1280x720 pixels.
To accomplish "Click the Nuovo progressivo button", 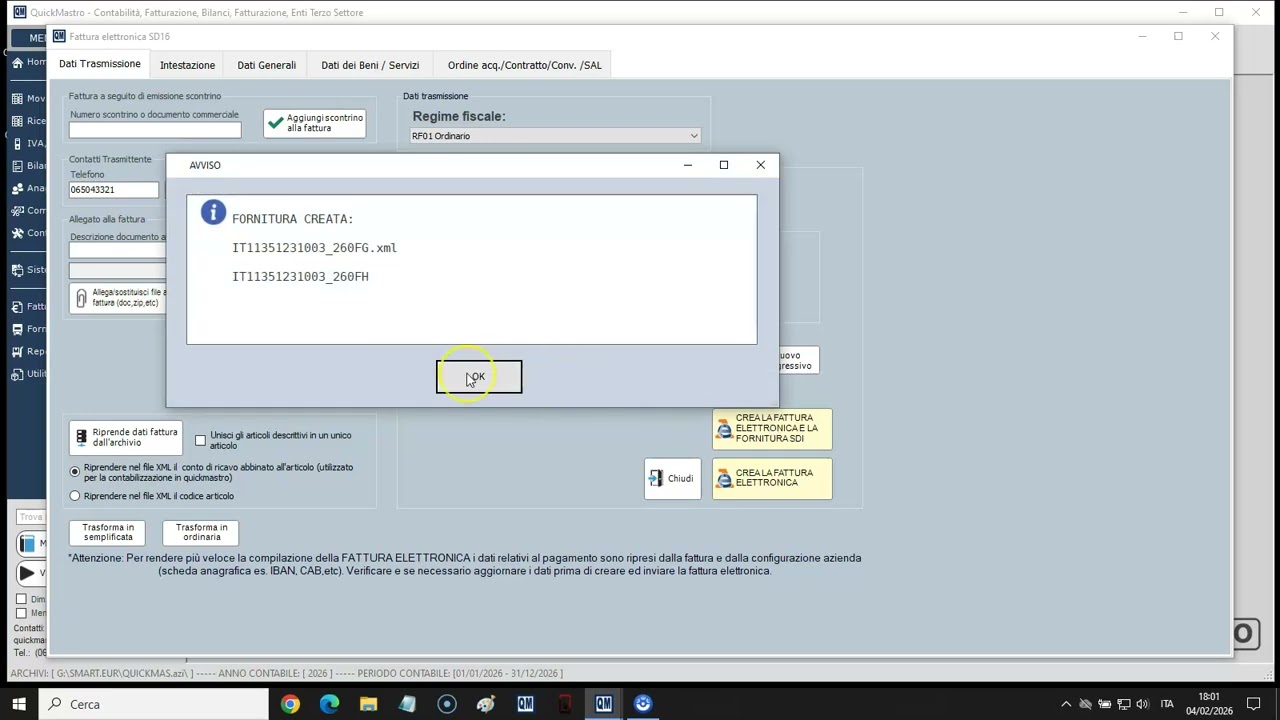I will (x=797, y=360).
